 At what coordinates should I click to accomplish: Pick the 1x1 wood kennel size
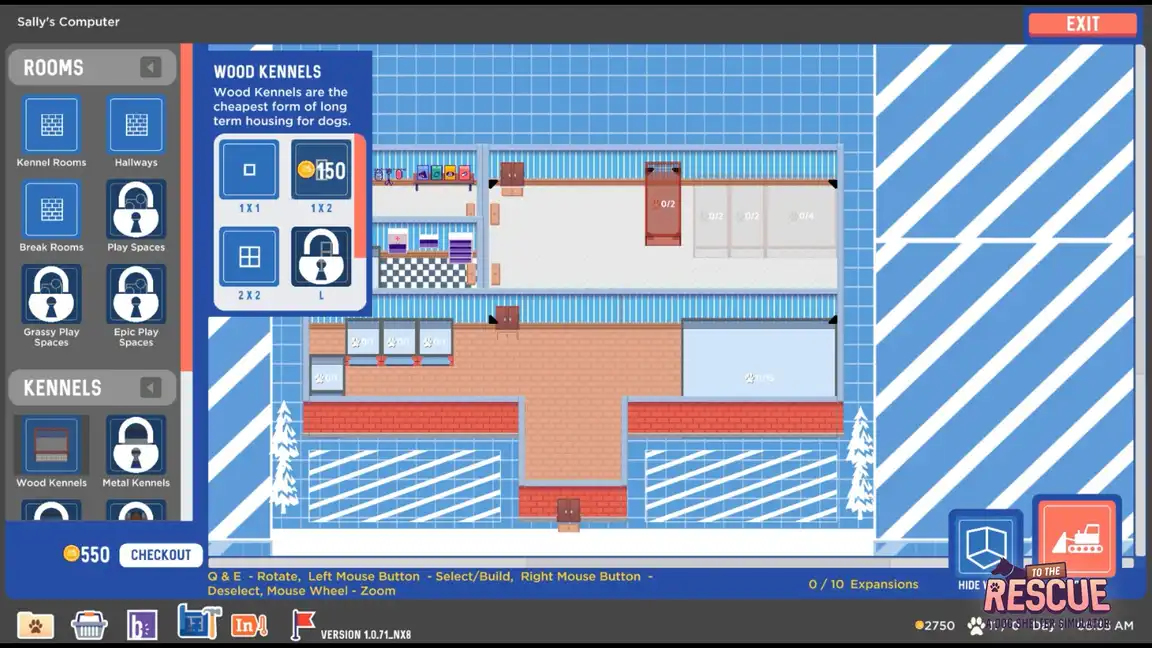(249, 170)
